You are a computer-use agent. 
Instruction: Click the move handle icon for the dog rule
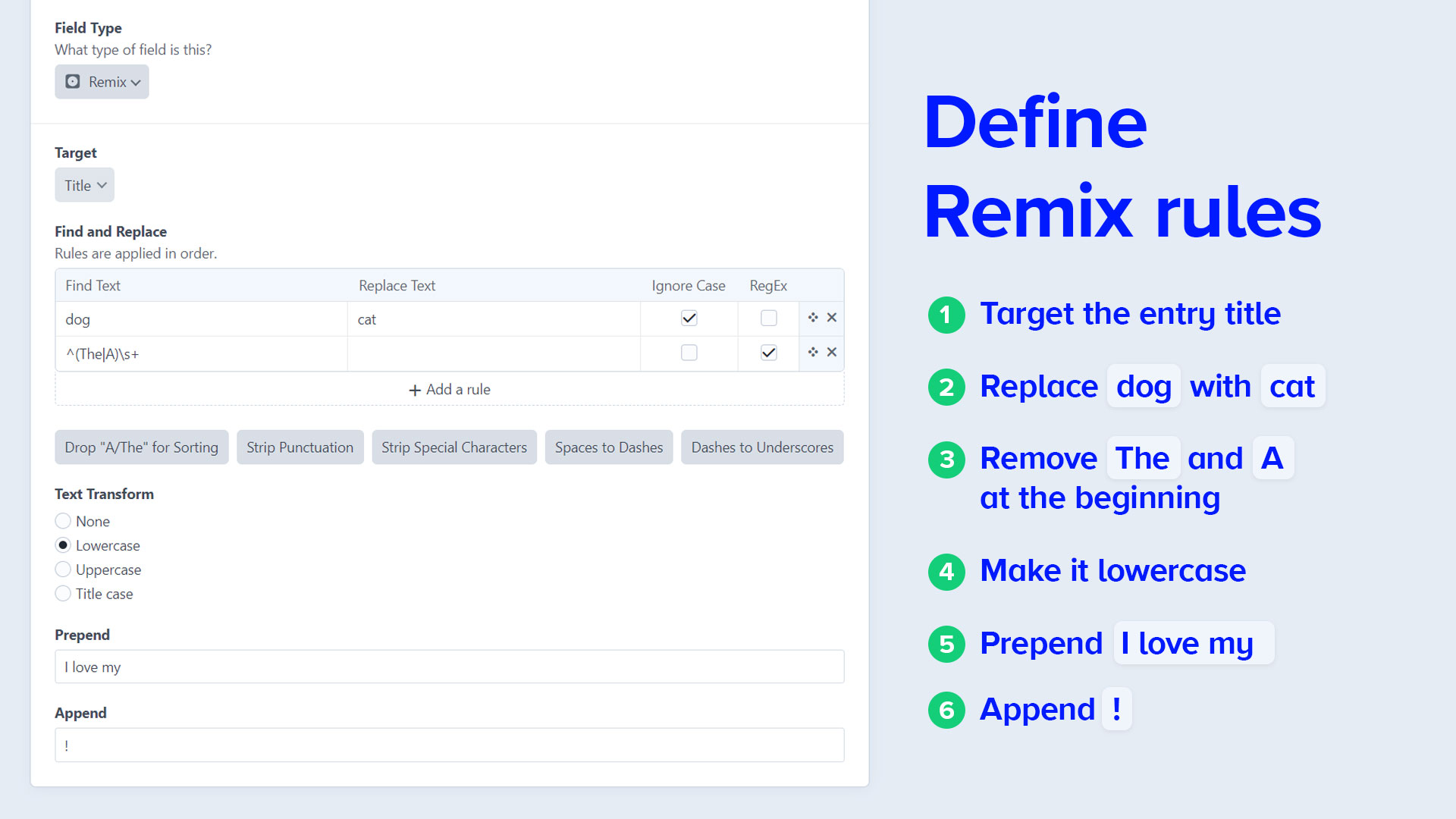click(813, 318)
